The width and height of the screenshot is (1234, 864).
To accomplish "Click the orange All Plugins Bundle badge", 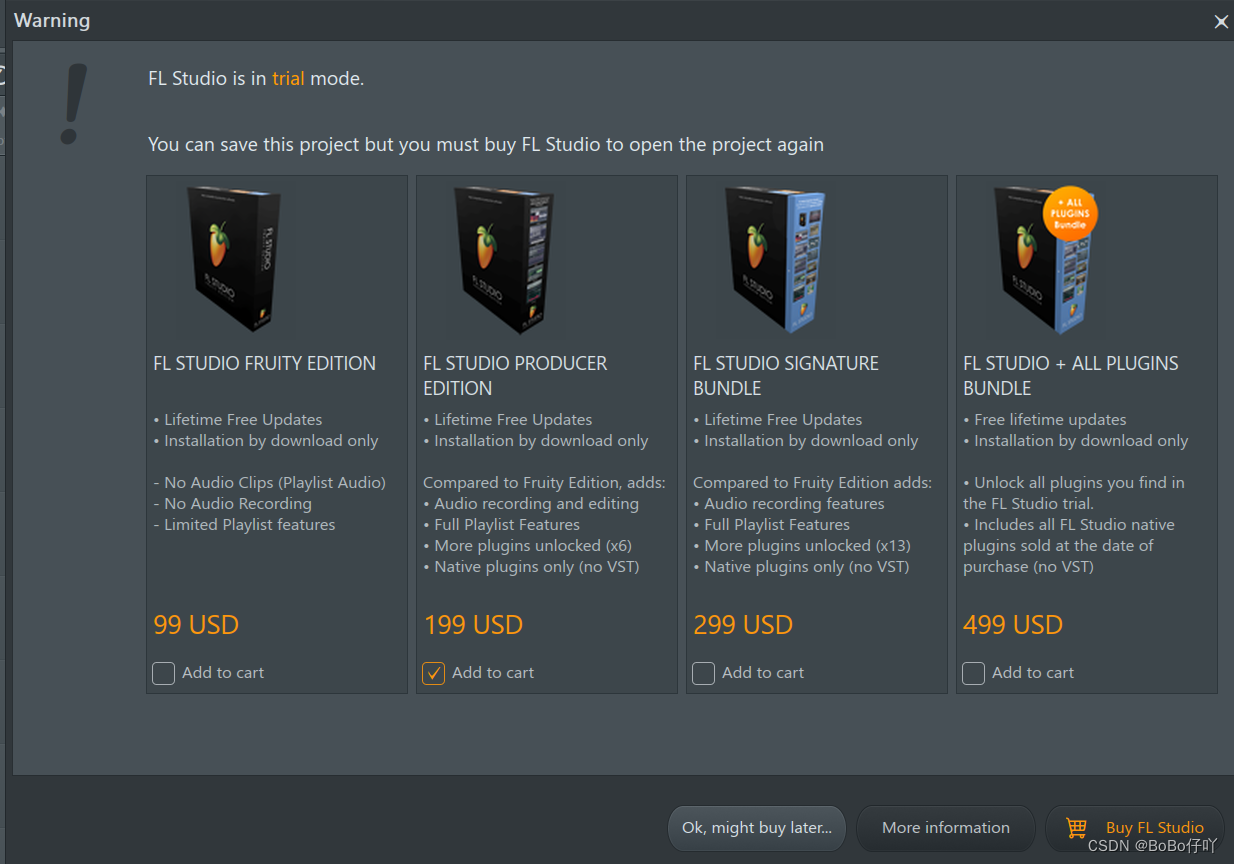I will [1070, 213].
